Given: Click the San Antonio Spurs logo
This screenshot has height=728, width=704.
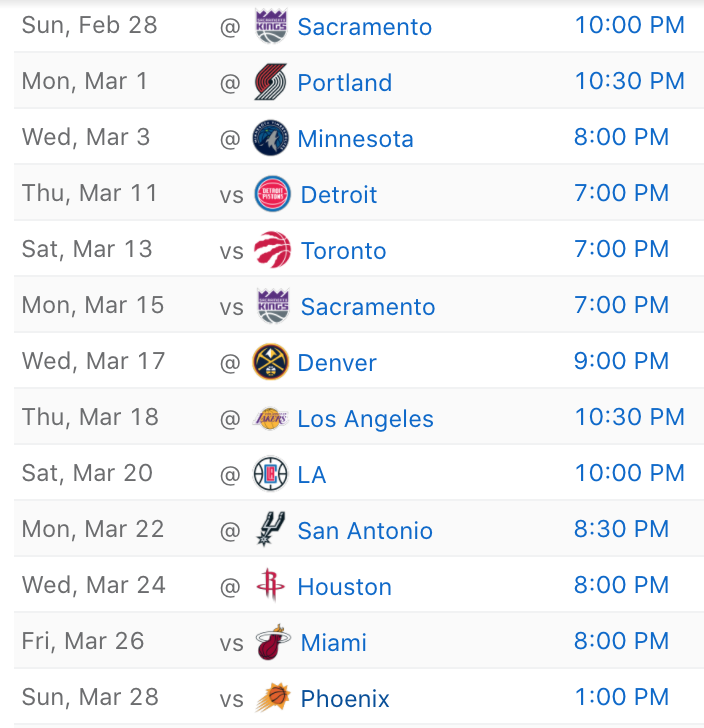Looking at the screenshot, I should (271, 530).
